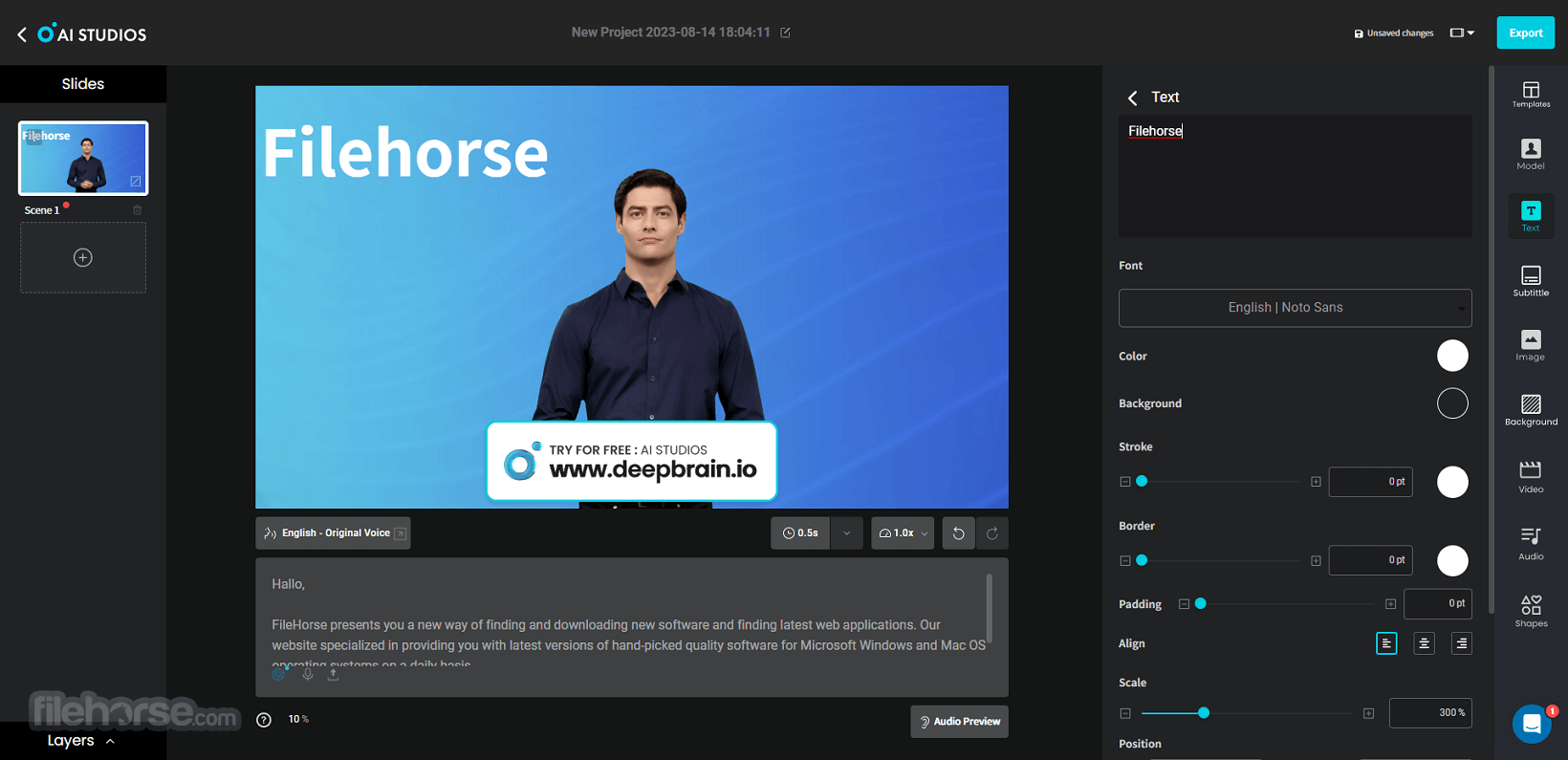The image size is (1568, 760).
Task: Click the Filehorse text input box
Action: click(x=1295, y=177)
